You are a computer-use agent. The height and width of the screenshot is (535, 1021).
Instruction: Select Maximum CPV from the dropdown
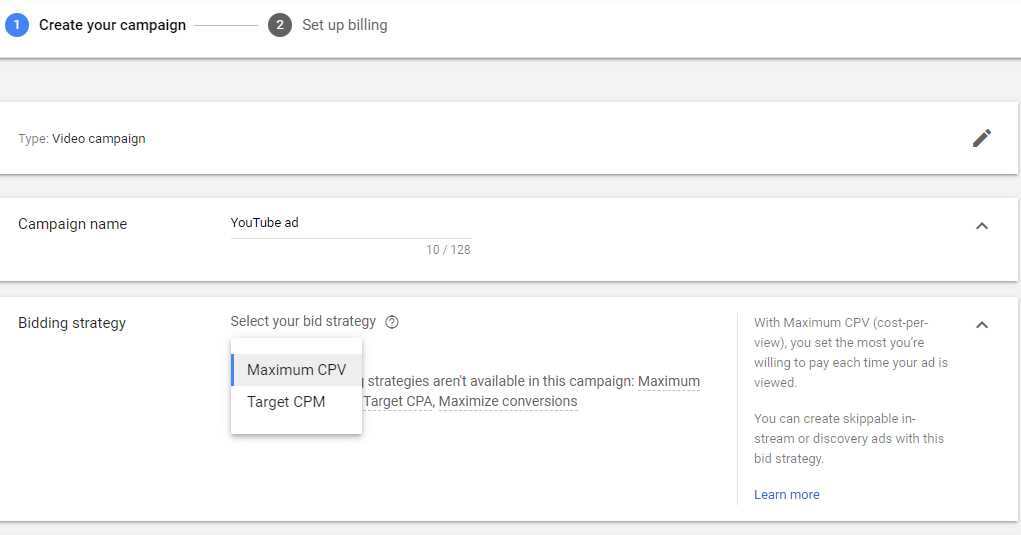pyautogui.click(x=296, y=370)
